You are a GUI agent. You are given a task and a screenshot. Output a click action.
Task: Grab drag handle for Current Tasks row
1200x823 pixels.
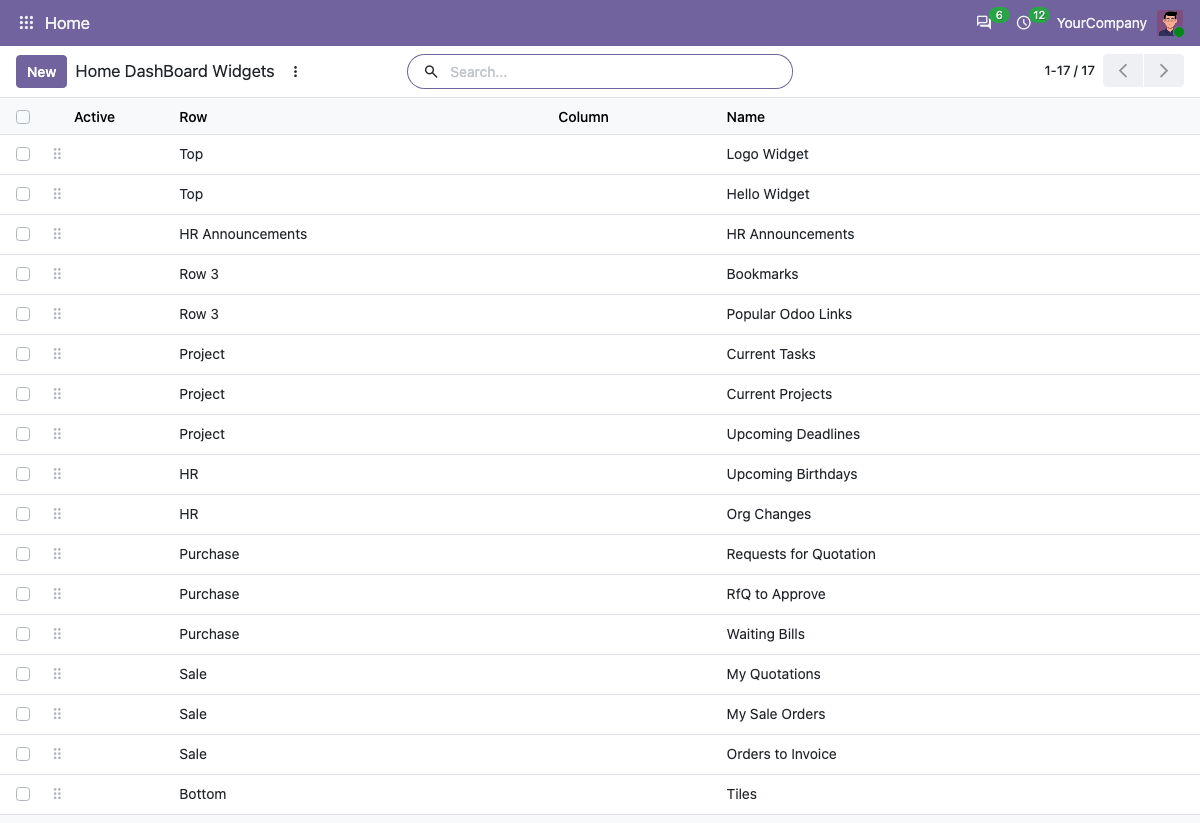57,354
